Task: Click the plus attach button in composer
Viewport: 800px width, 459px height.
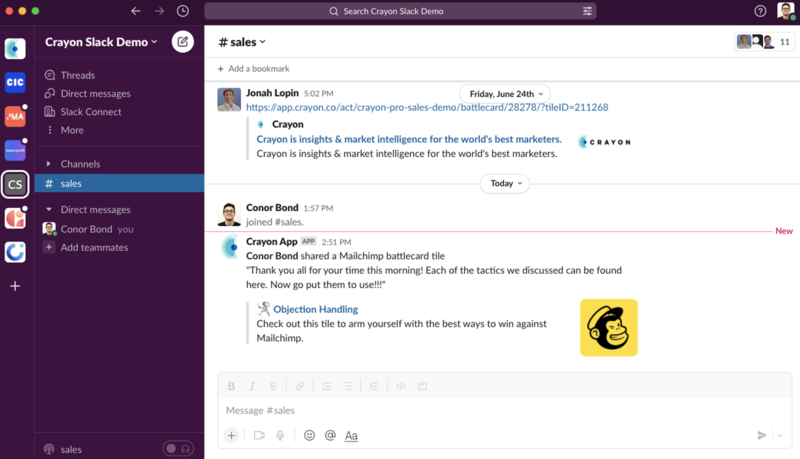Action: click(231, 435)
